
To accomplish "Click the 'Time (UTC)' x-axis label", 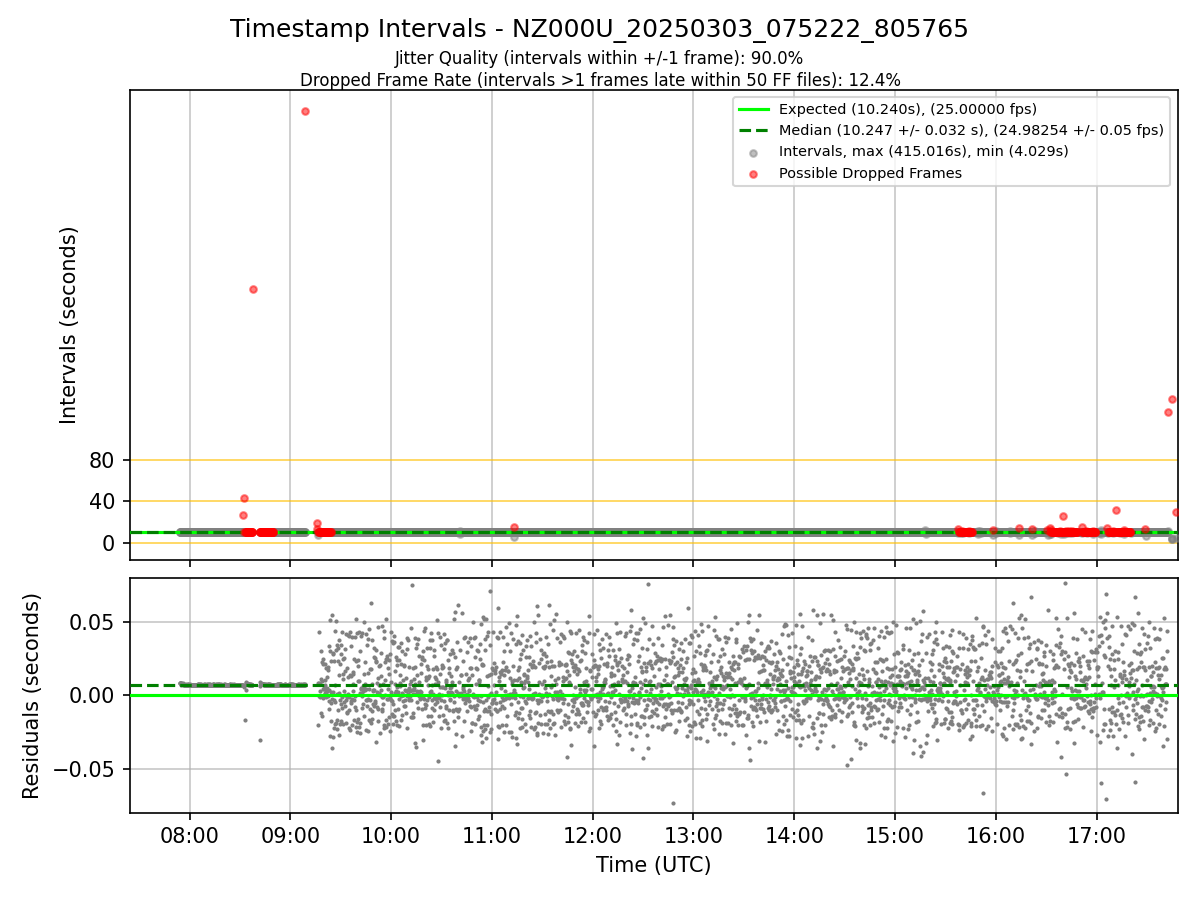I will click(x=653, y=865).
